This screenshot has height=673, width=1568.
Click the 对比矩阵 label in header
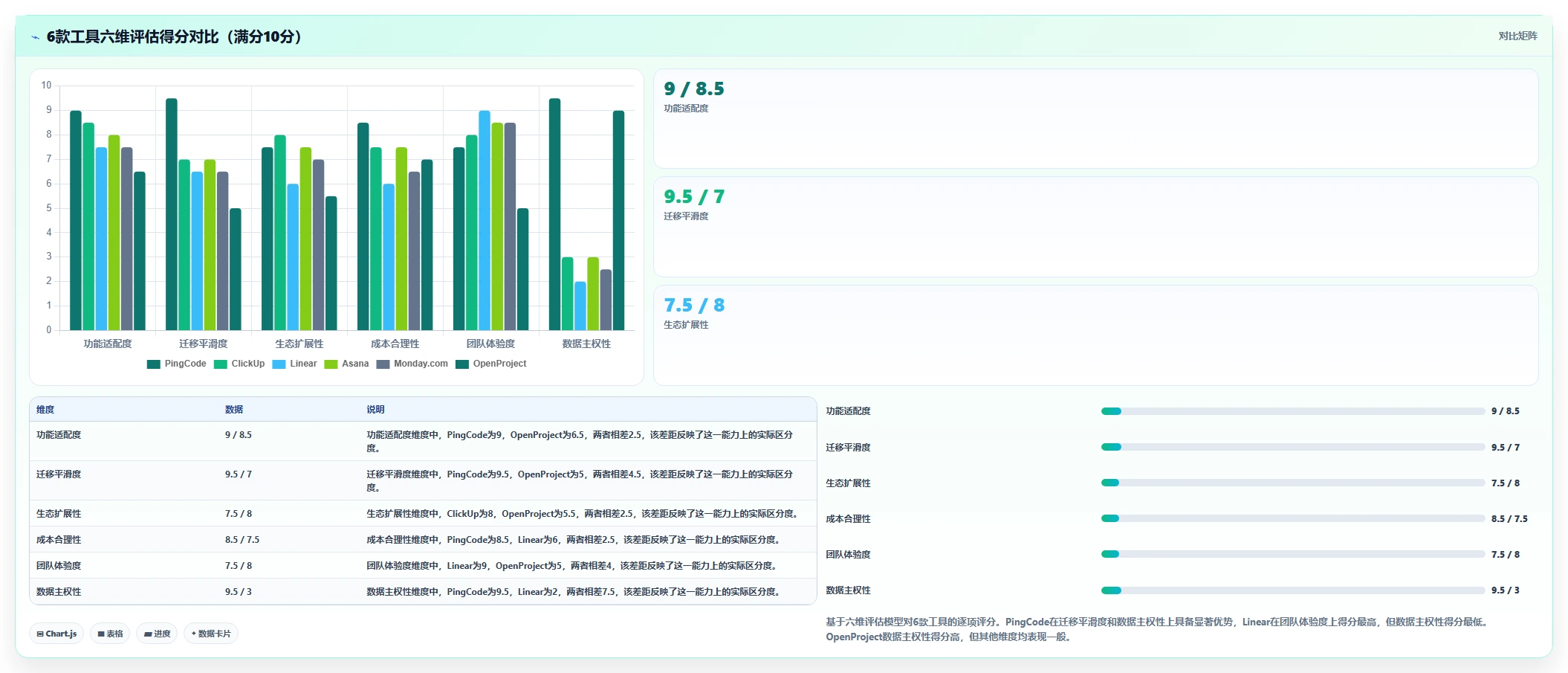point(1517,36)
